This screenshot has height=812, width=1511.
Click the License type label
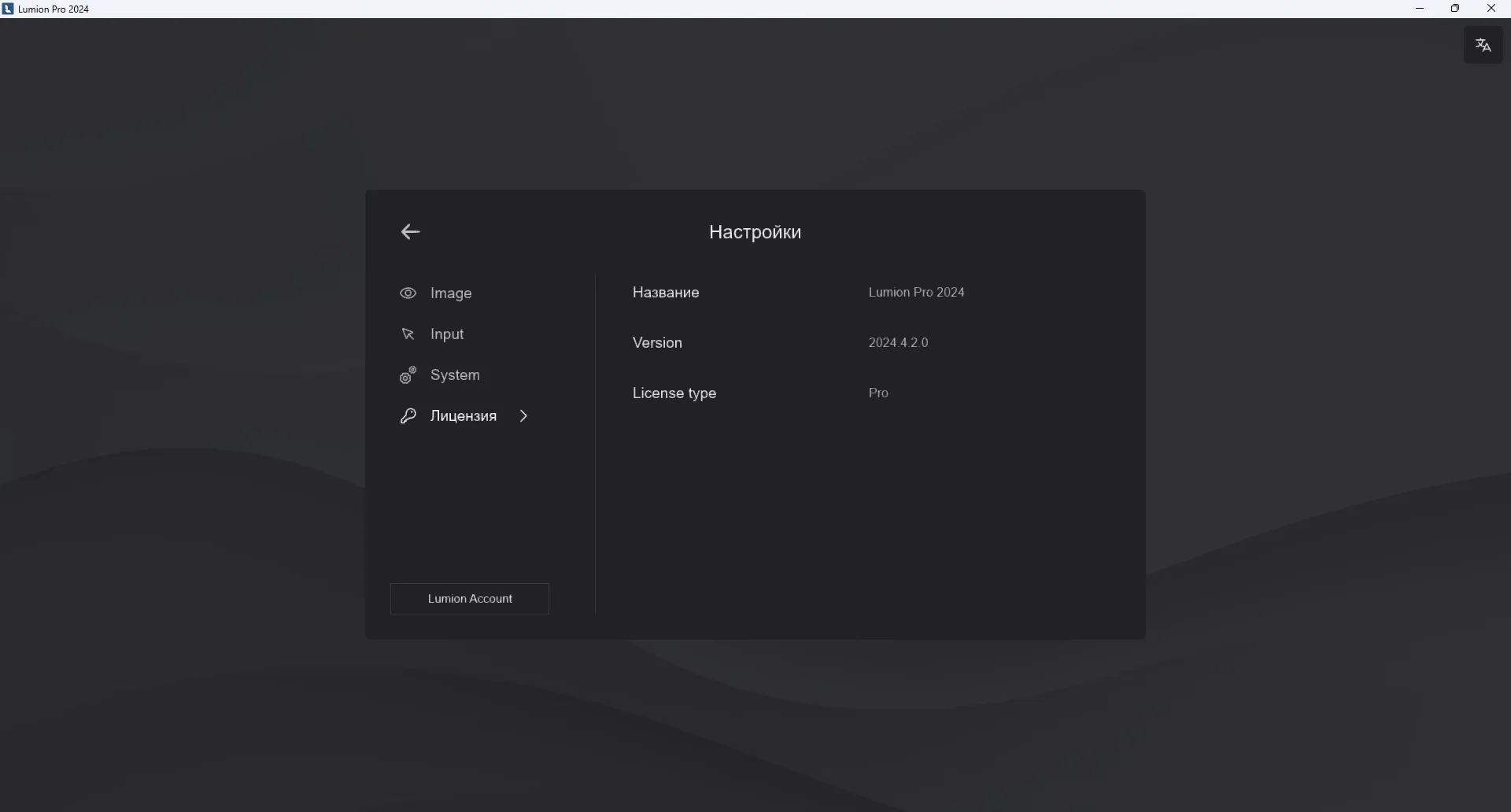pos(675,393)
